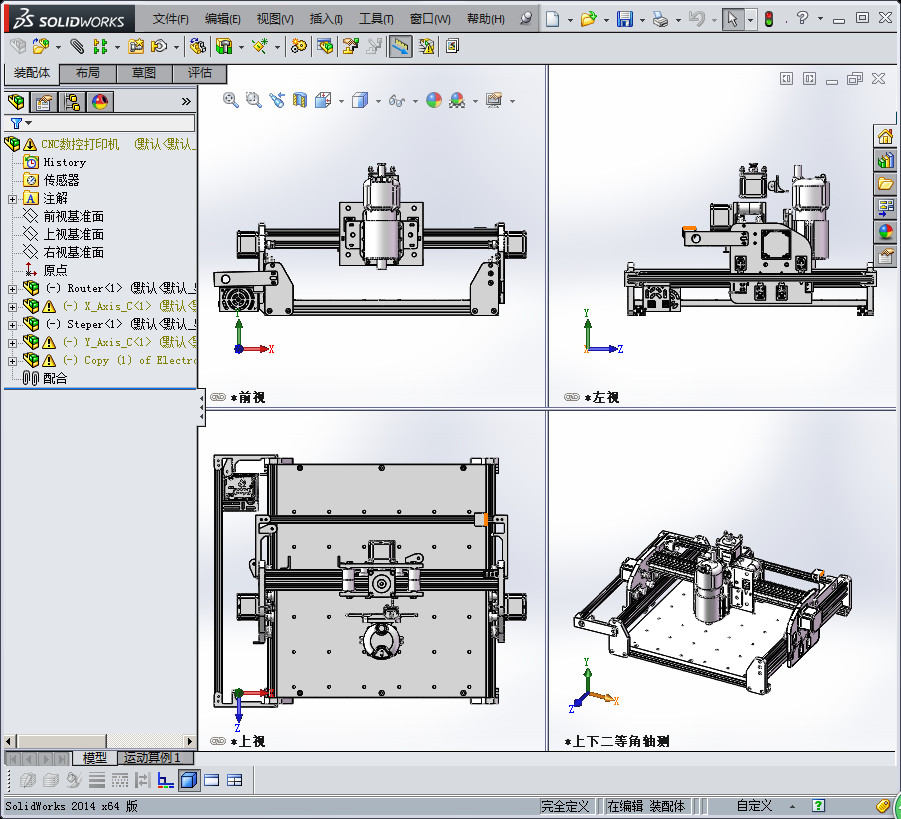901x819 pixels.
Task: Select 前视基准面 in feature tree
Action: [74, 217]
